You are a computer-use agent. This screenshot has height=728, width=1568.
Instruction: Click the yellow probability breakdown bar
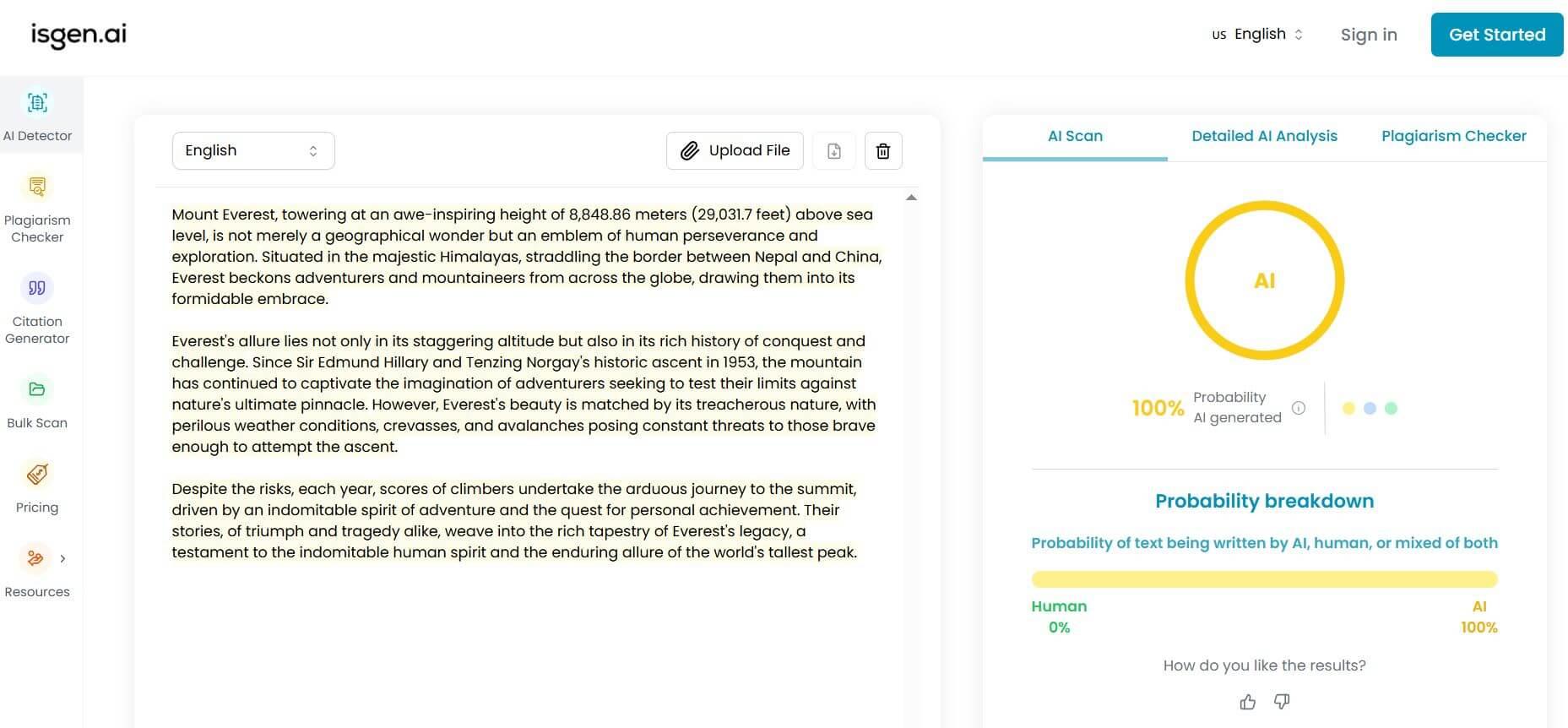pyautogui.click(x=1264, y=579)
